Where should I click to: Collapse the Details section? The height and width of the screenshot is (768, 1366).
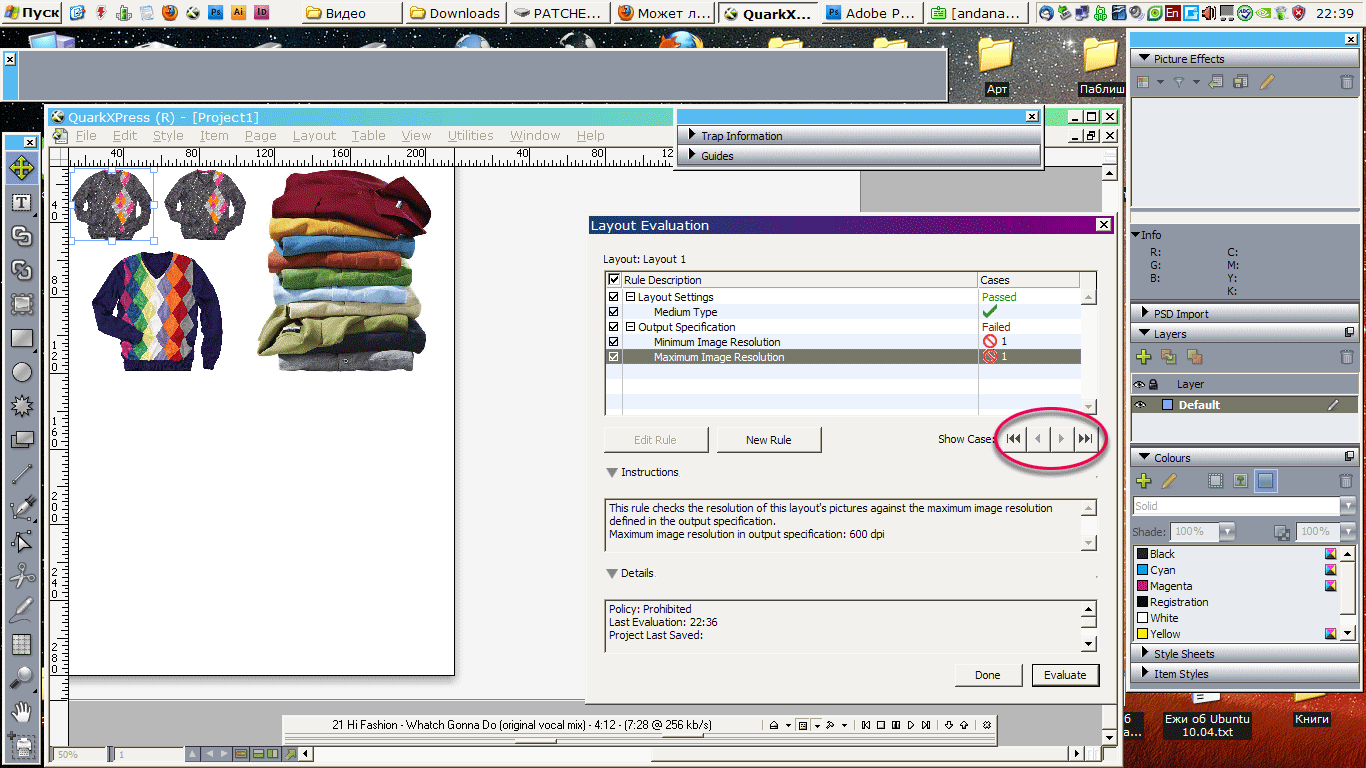point(611,573)
